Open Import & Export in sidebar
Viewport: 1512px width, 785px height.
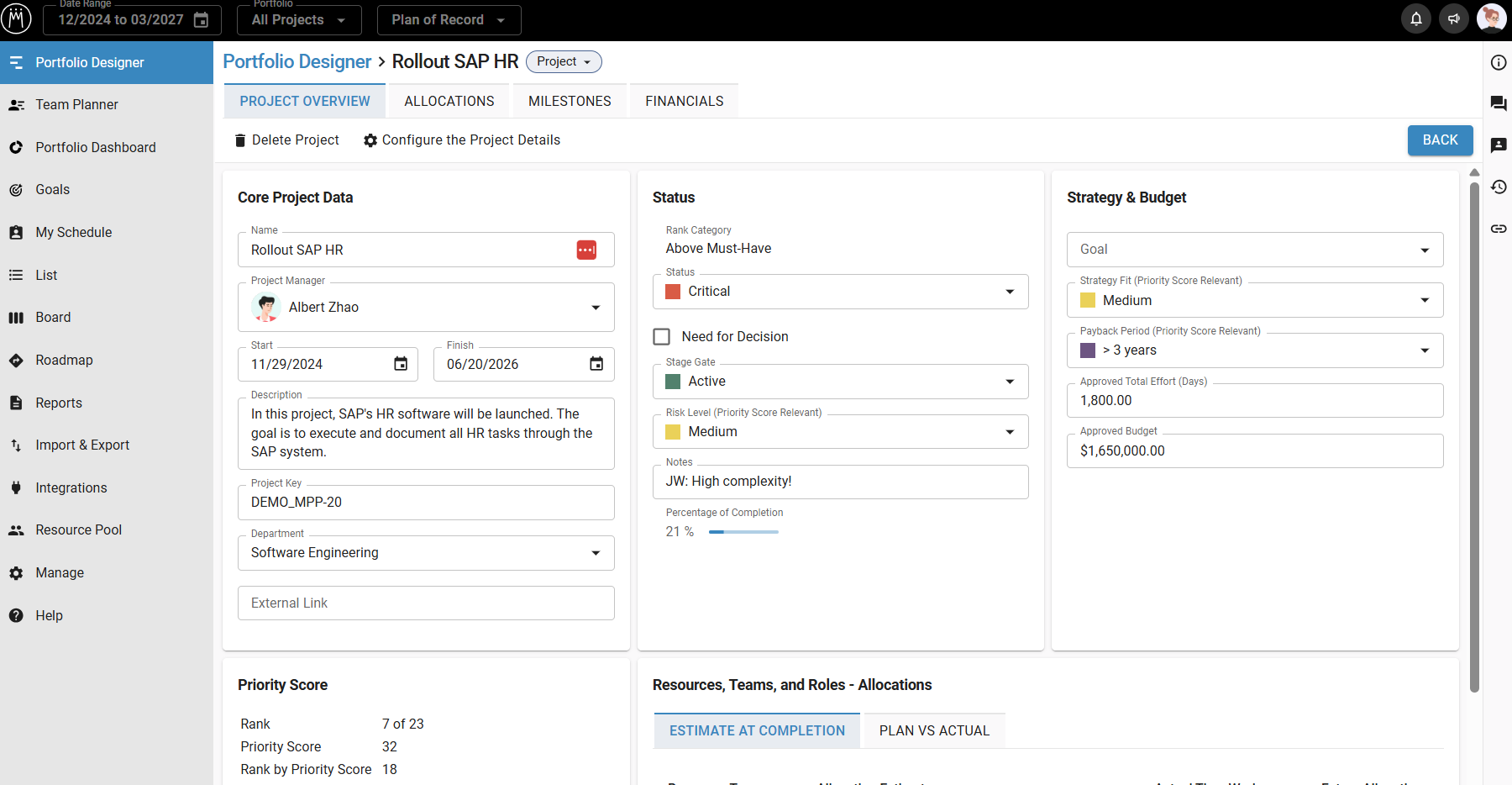pyautogui.click(x=107, y=445)
